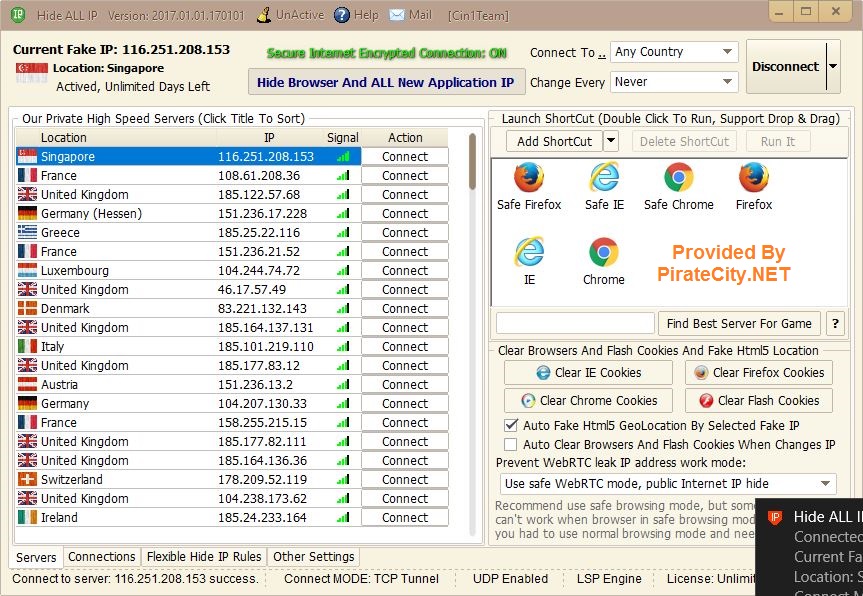Enable Auto Clear Browsers And Flash Cookies

[x=511, y=444]
